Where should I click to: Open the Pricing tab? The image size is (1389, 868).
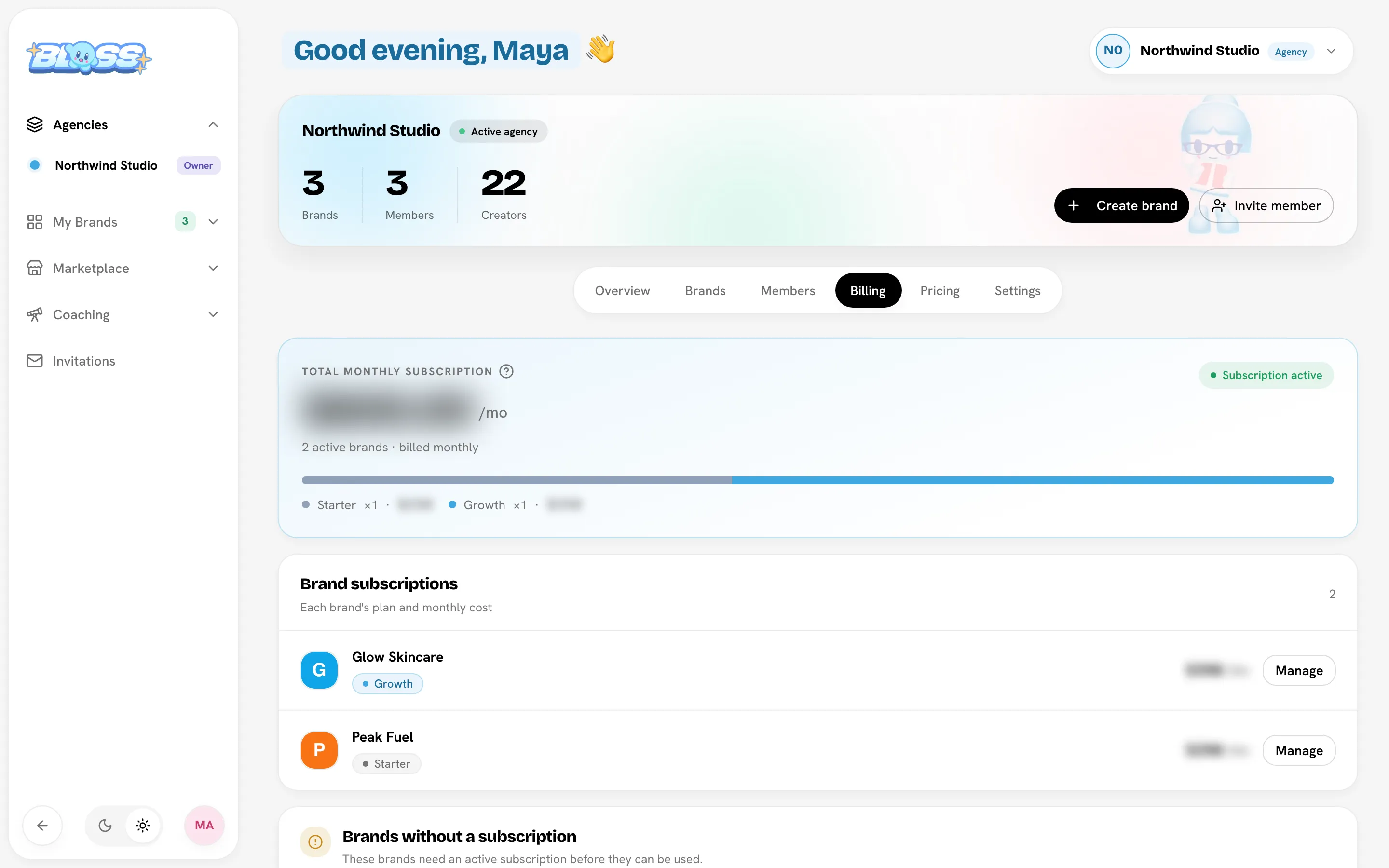pyautogui.click(x=940, y=290)
